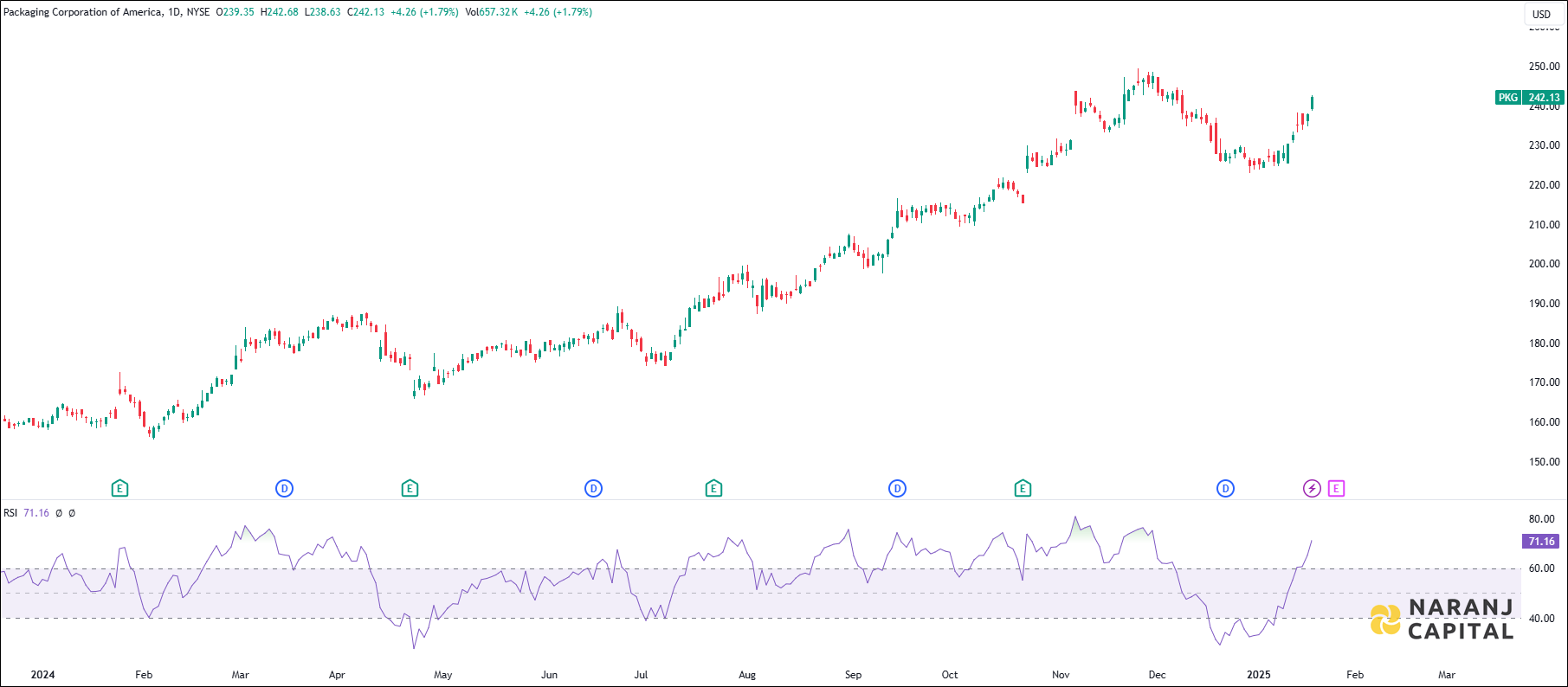Click the high price H242.68
This screenshot has height=687, width=1568.
tap(280, 12)
